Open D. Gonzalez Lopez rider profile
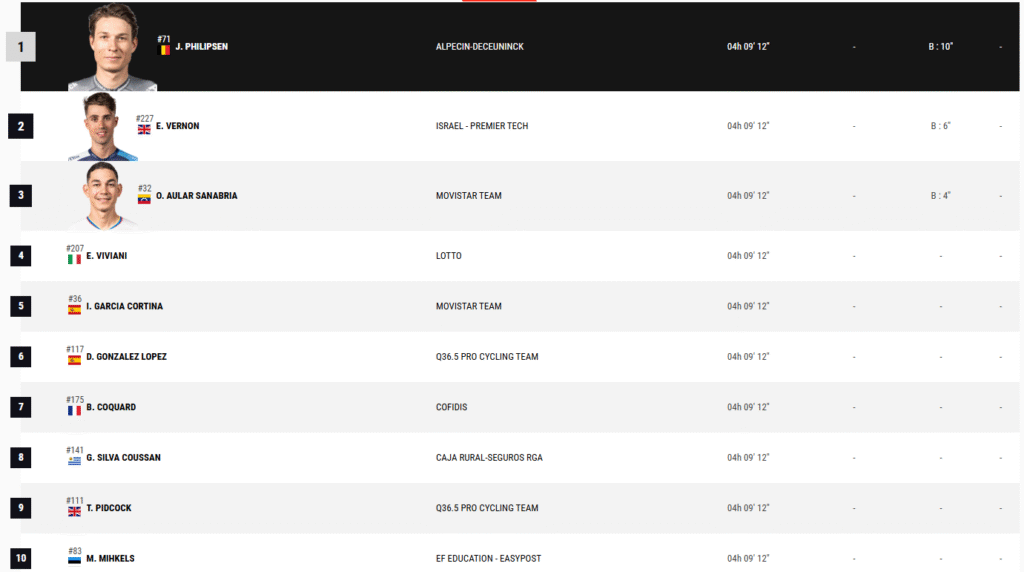Screen dimensions: 1024x572 point(127,357)
